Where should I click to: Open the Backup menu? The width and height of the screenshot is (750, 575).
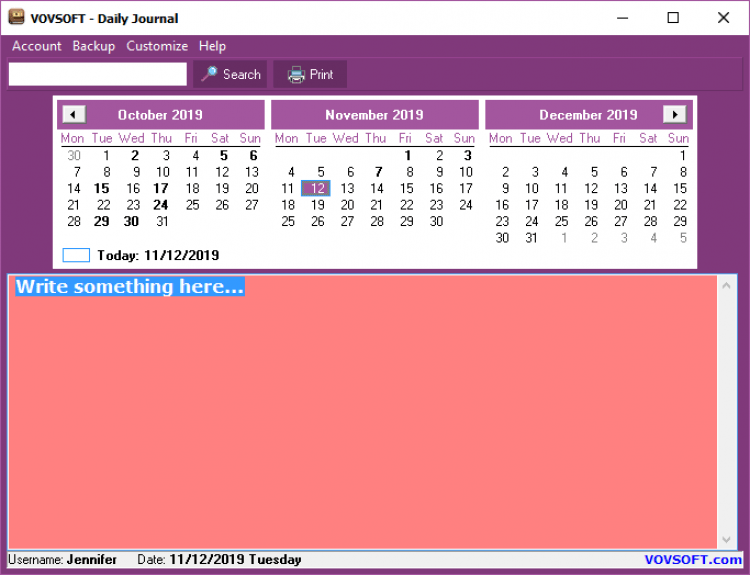93,46
